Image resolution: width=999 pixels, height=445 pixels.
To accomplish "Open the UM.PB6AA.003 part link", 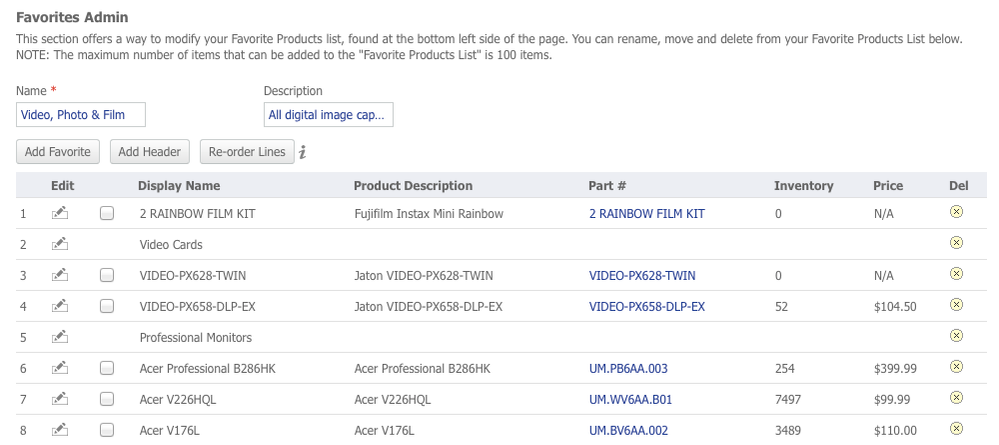I will pos(628,368).
